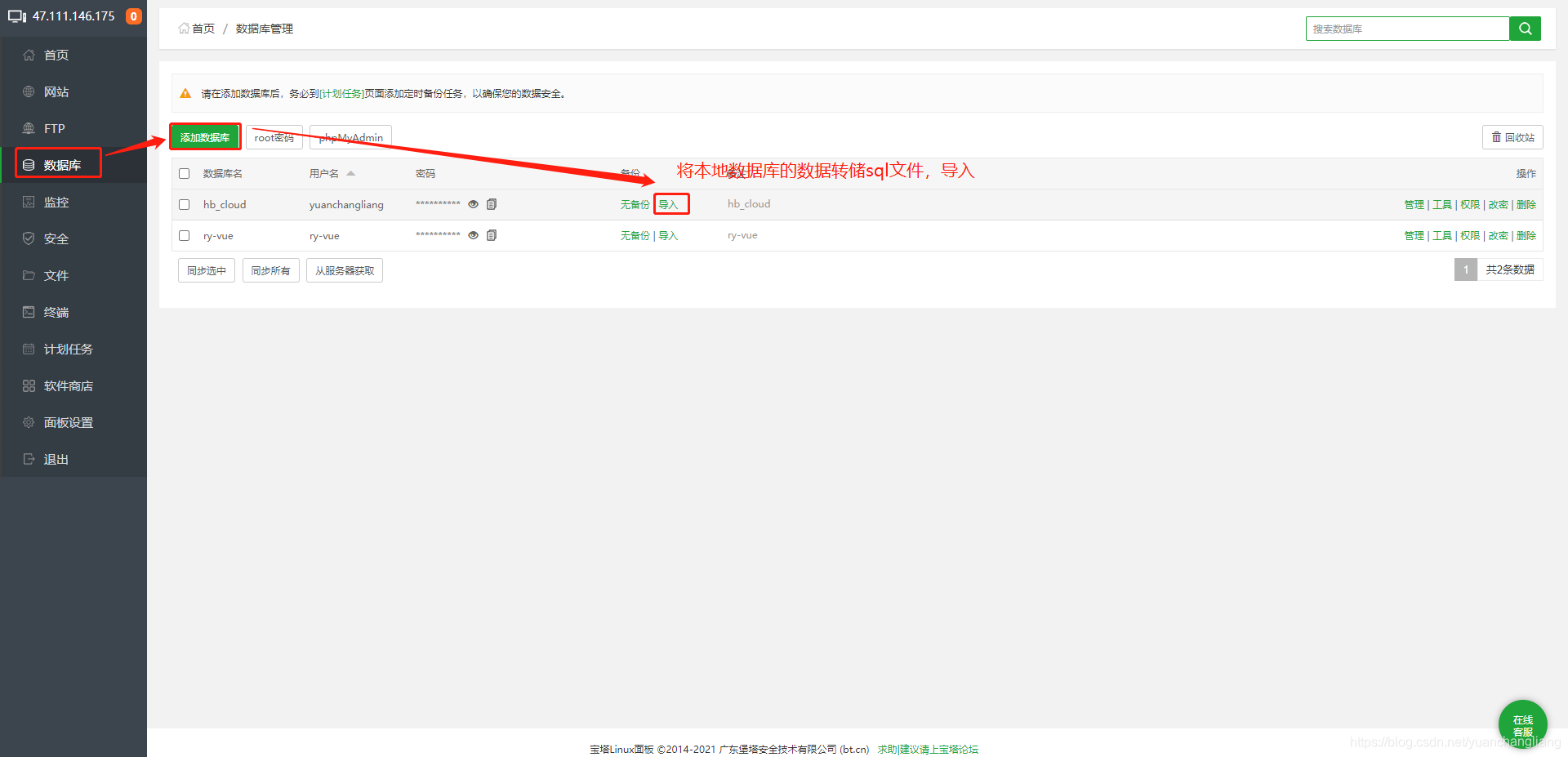Click the logout icon beside 退出
The image size is (1568, 757).
coord(29,459)
